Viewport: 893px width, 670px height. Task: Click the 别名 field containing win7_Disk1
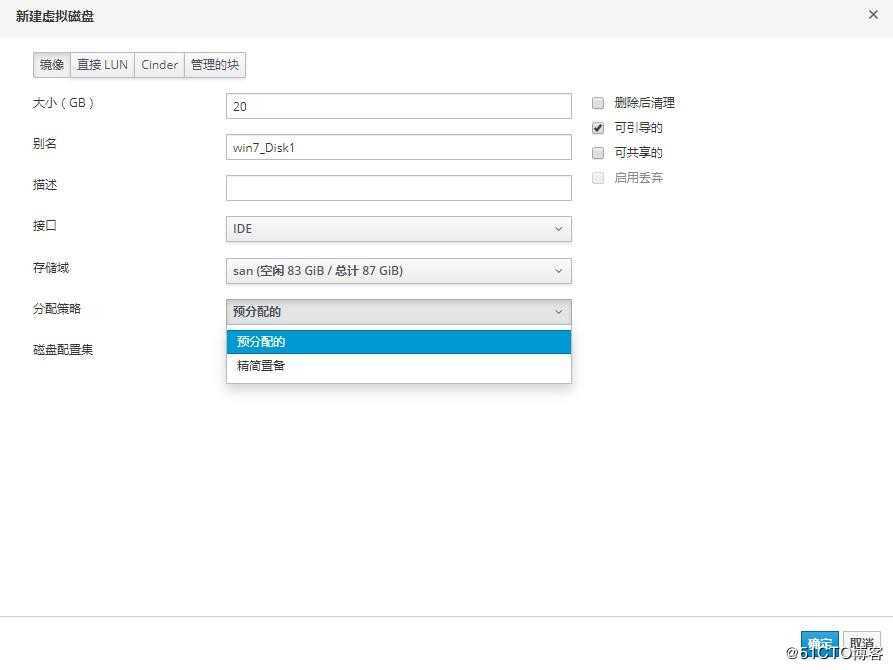[x=399, y=147]
